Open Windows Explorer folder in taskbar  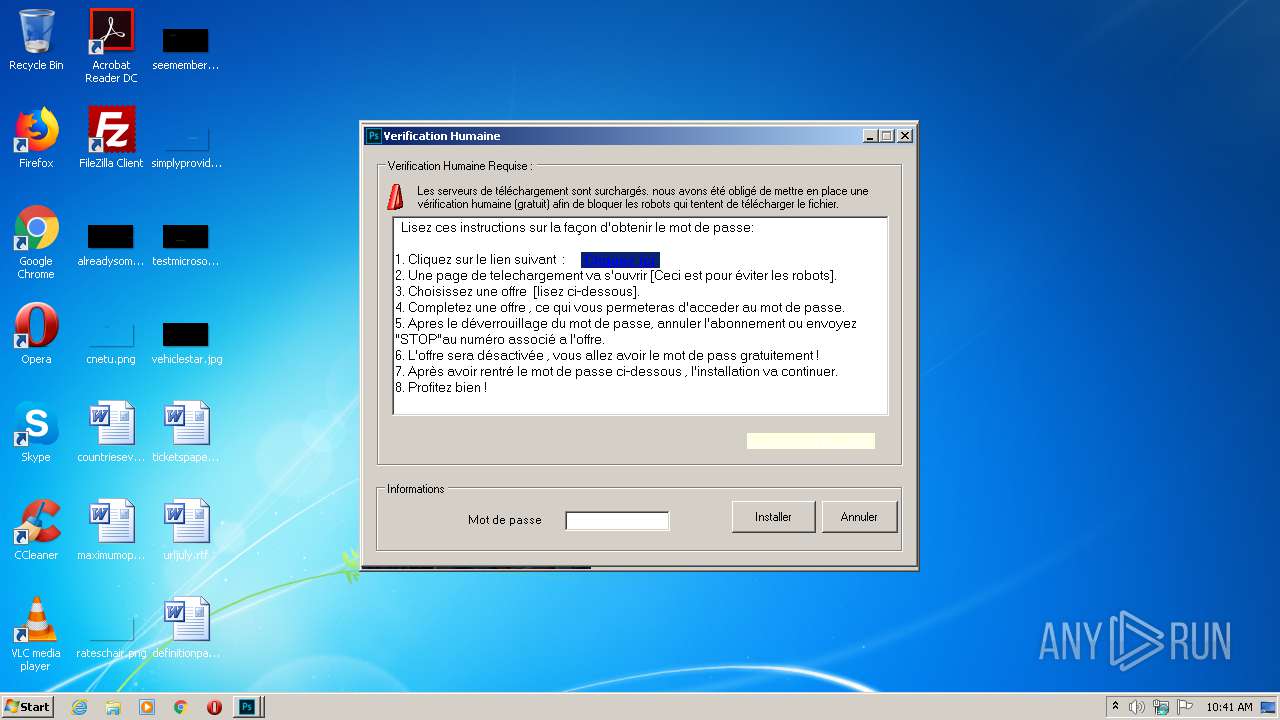pos(113,707)
